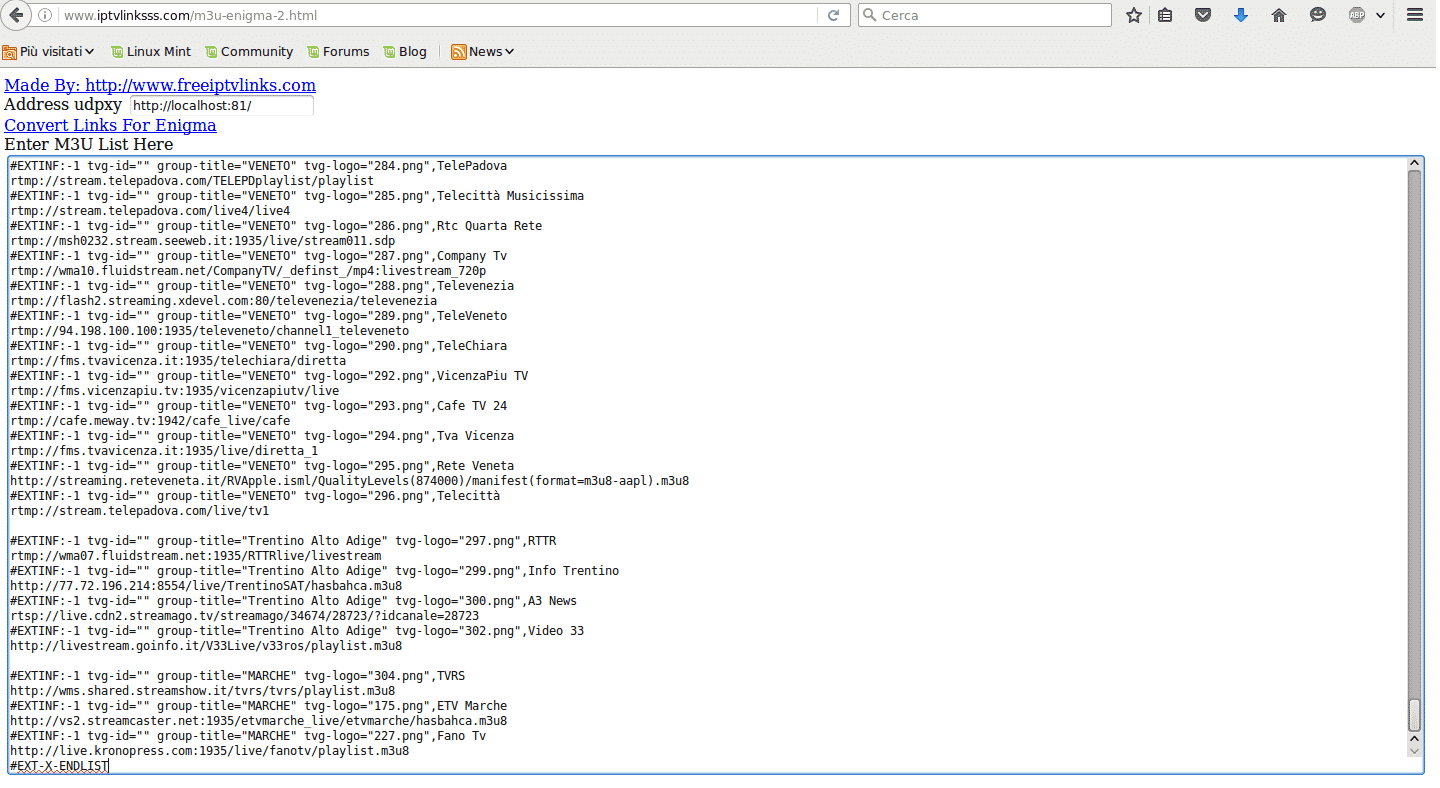Click the #EXT-X-ENDLIST line
The height and width of the screenshot is (788, 1440).
coord(59,766)
